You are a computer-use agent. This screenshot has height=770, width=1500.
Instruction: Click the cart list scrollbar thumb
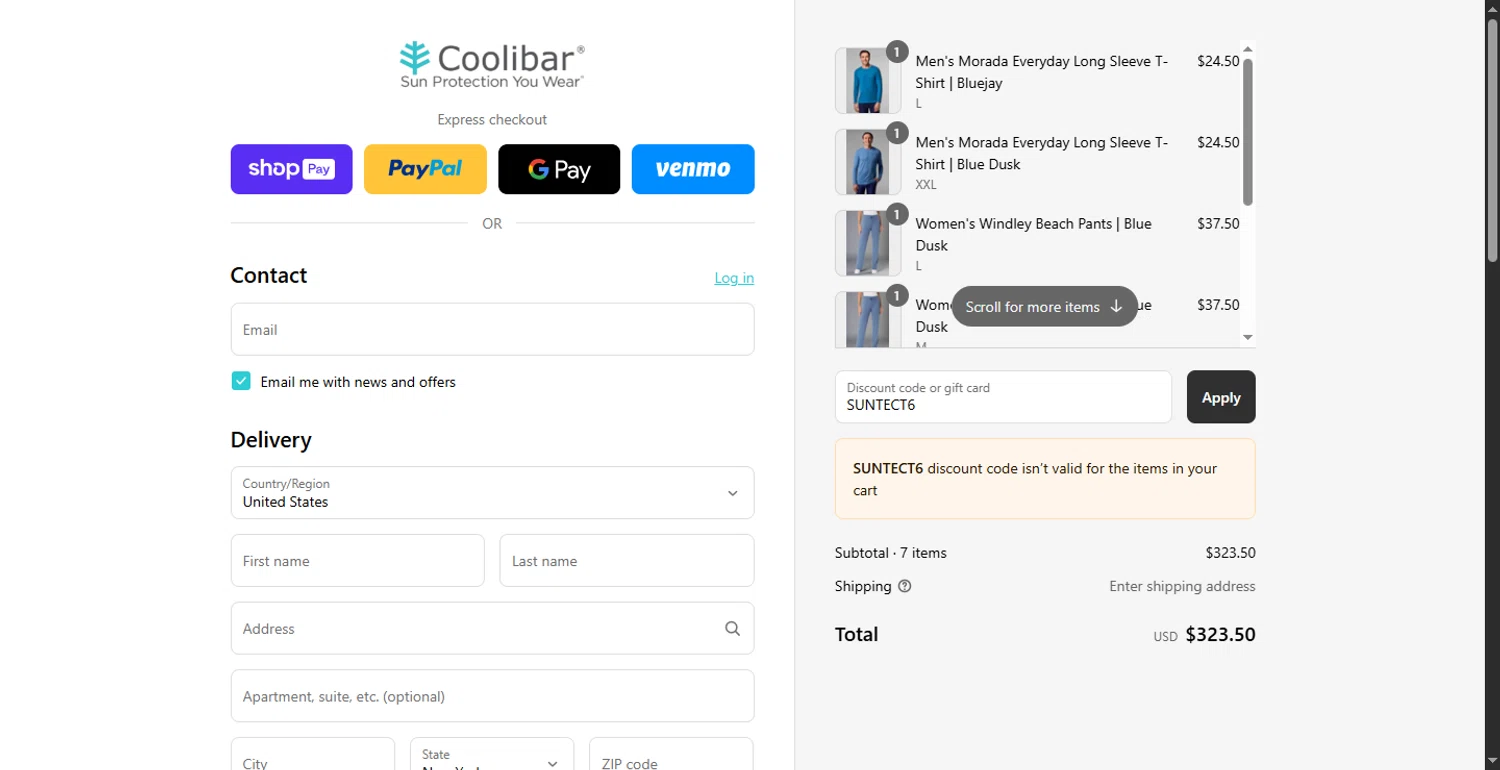[1248, 131]
